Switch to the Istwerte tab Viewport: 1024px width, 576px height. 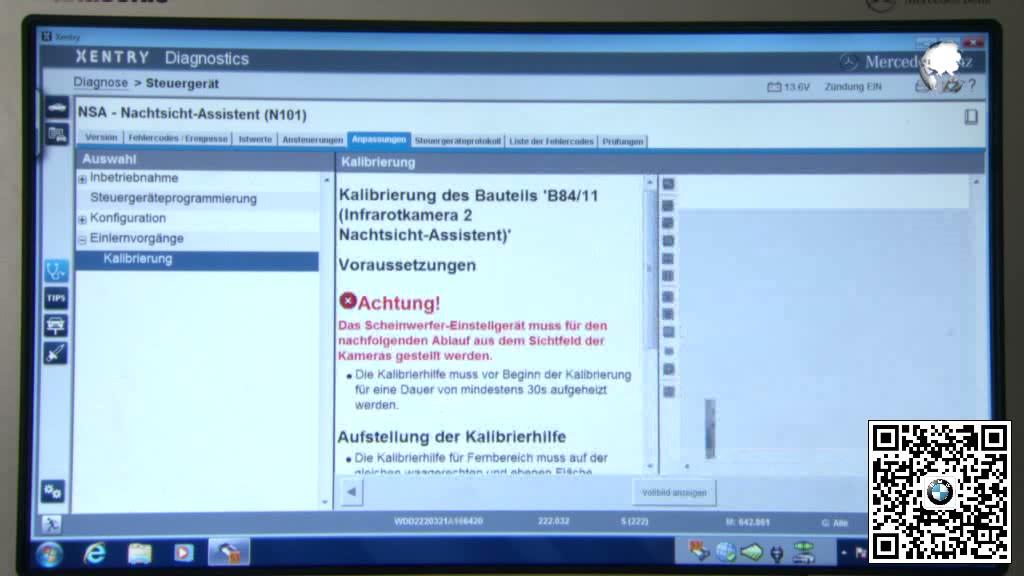255,139
